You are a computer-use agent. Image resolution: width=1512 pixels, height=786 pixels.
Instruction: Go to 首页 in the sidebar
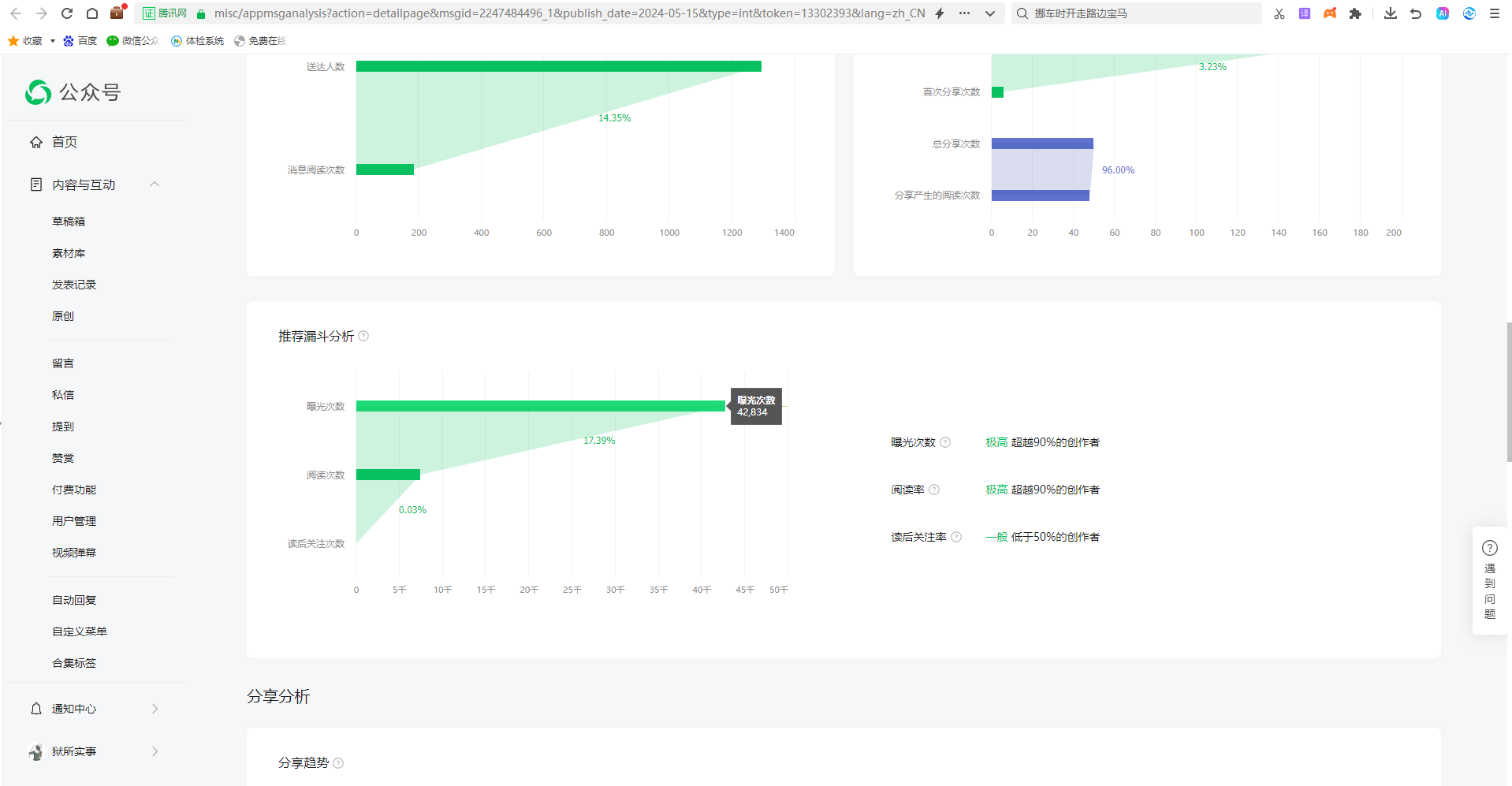[x=65, y=142]
